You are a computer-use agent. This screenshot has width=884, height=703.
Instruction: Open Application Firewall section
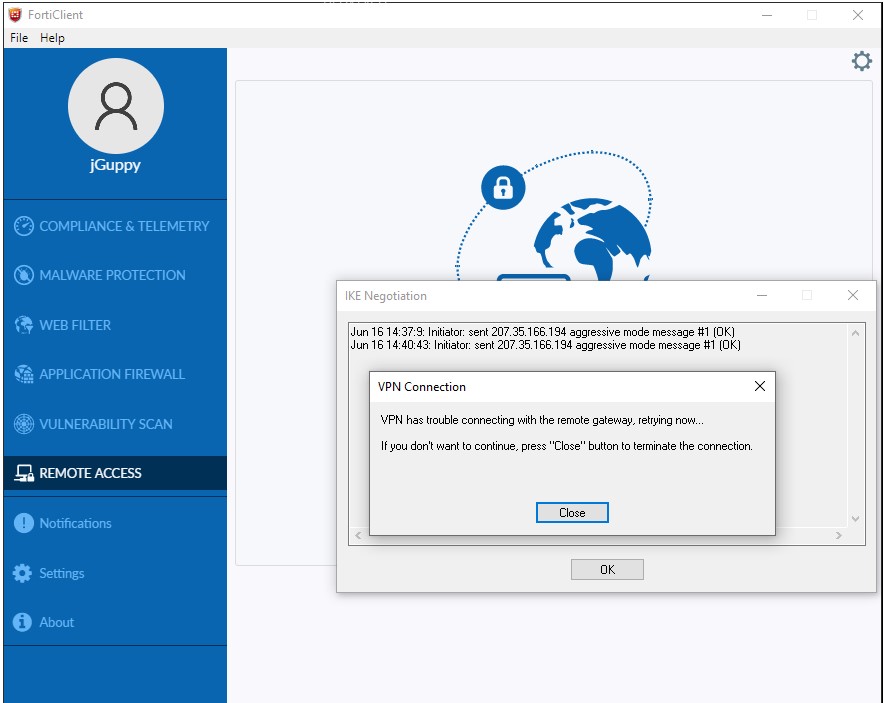[x=115, y=374]
